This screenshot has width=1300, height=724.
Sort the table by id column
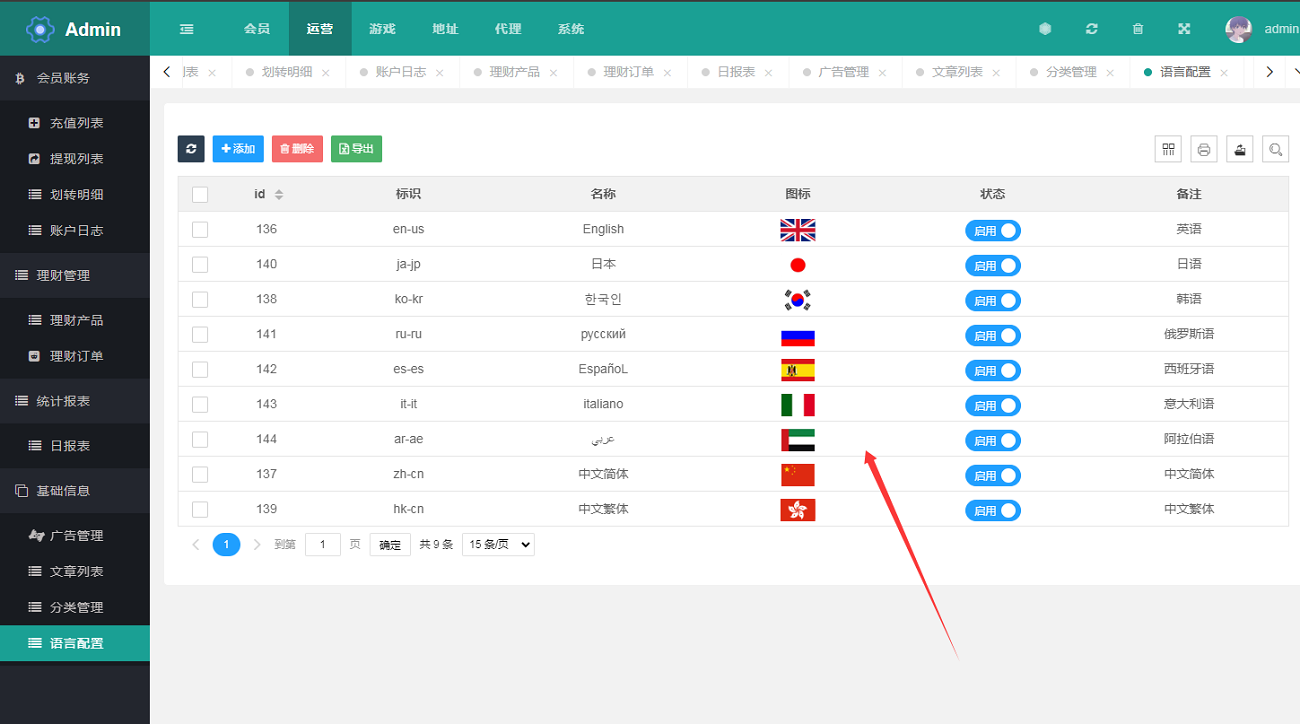(279, 194)
